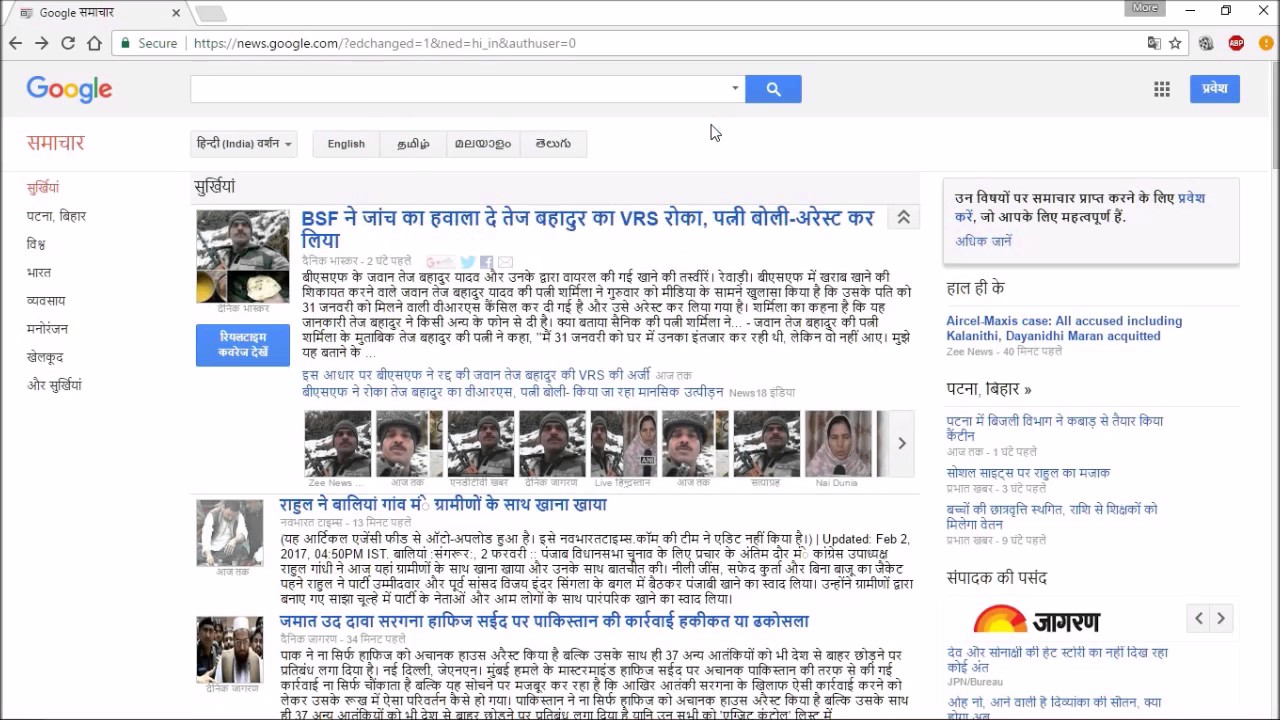Viewport: 1280px width, 720px height.
Task: Collapse the BSF story with the chevron
Action: (x=903, y=218)
